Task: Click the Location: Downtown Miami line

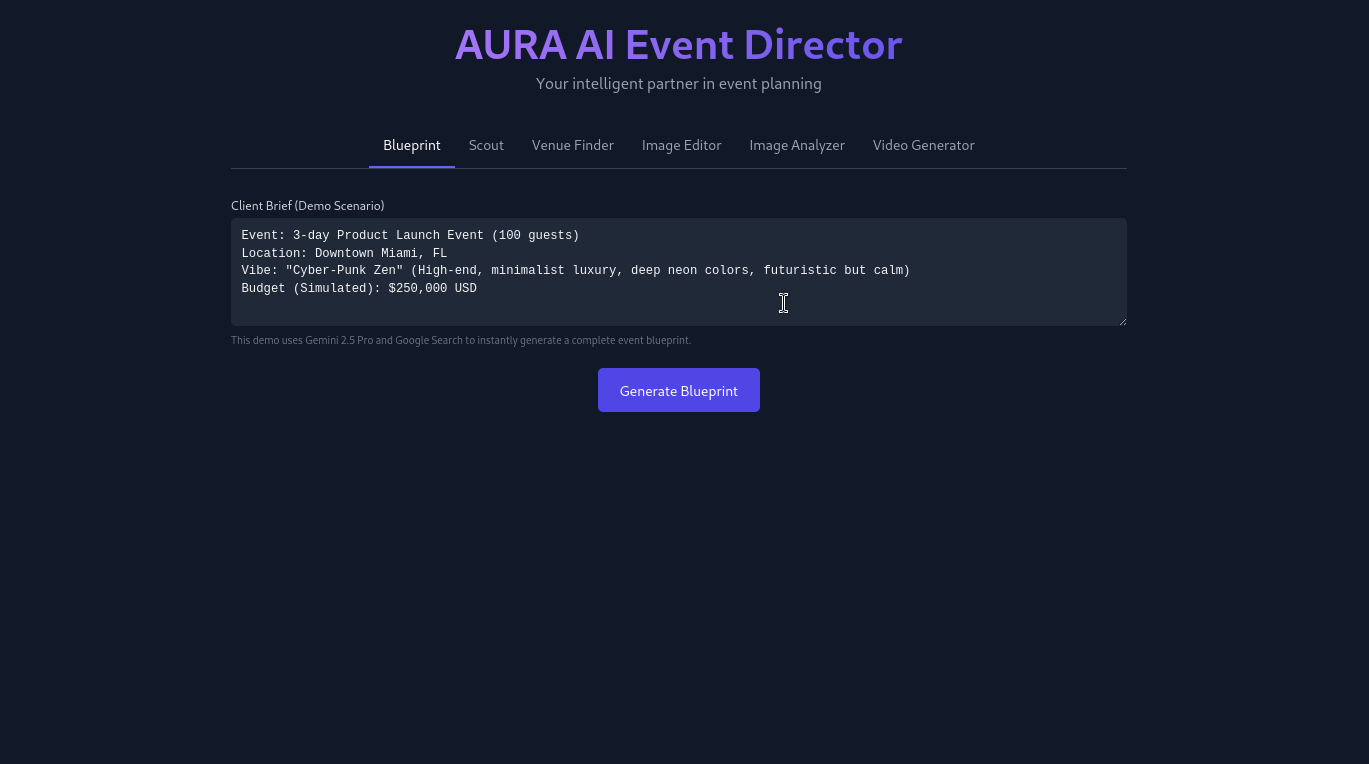Action: pyautogui.click(x=344, y=253)
